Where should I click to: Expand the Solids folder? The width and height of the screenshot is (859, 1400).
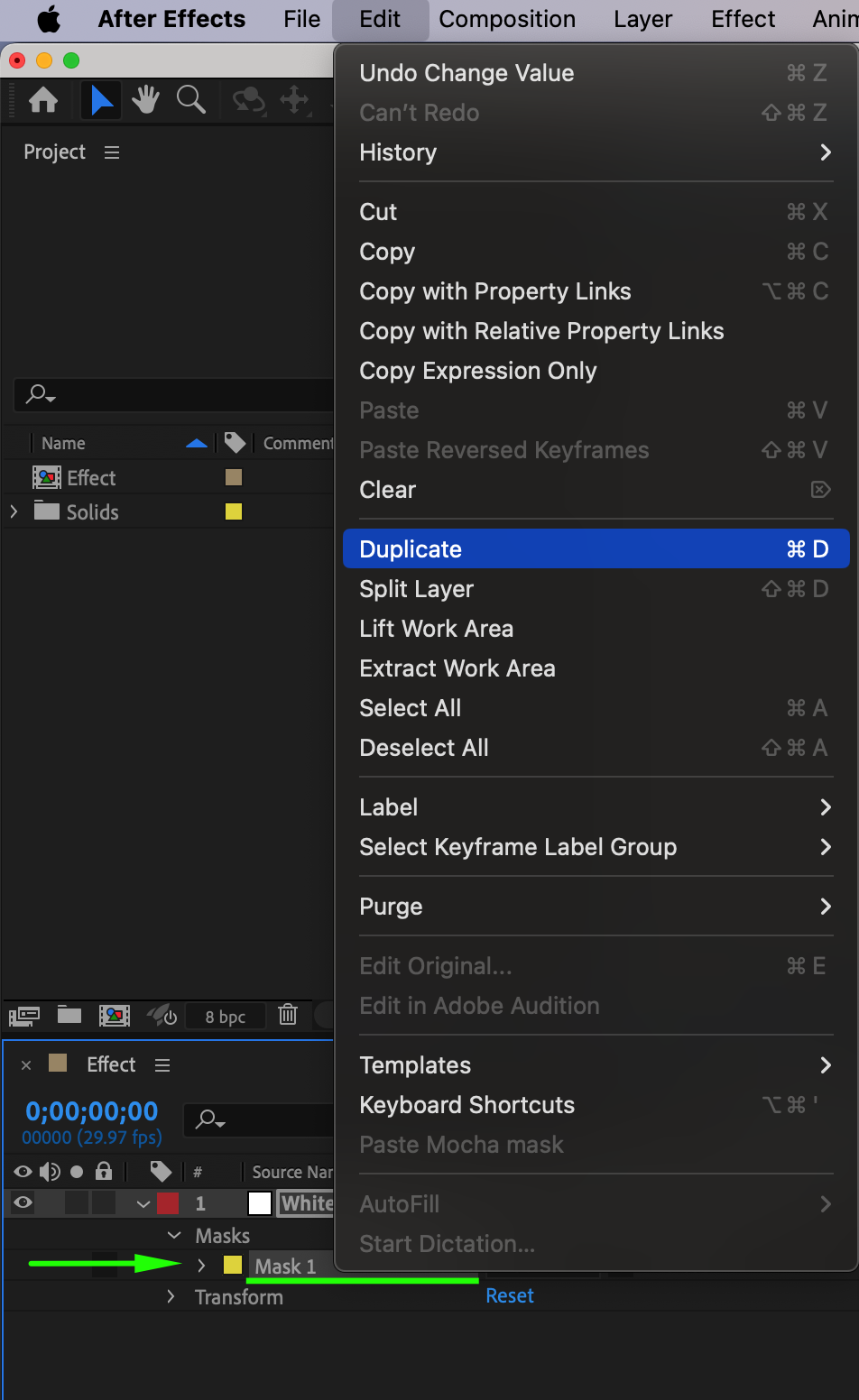(14, 511)
